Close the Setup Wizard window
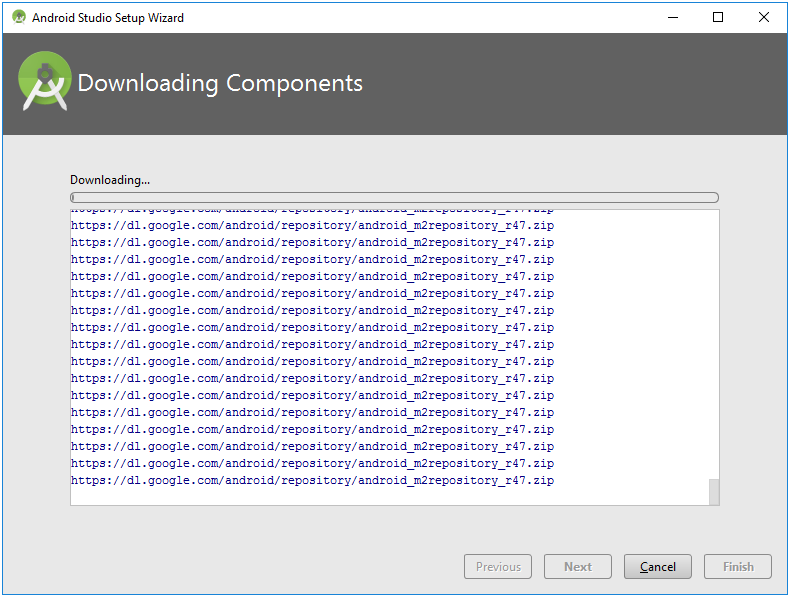The width and height of the screenshot is (789, 597). click(763, 18)
